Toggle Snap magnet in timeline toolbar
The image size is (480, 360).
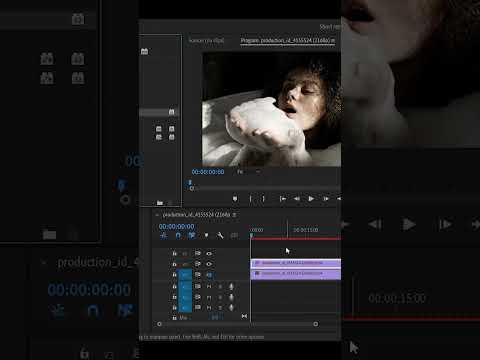coord(178,235)
